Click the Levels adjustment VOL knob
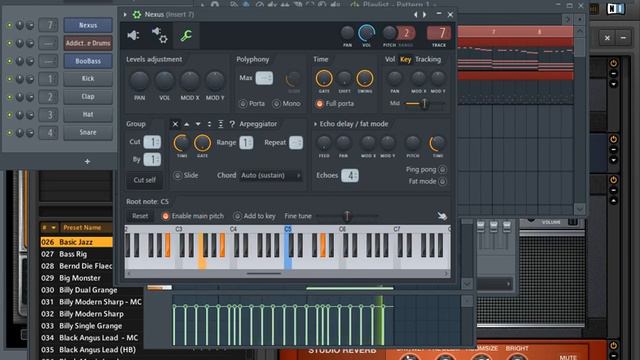640x360 pixels. click(x=164, y=81)
